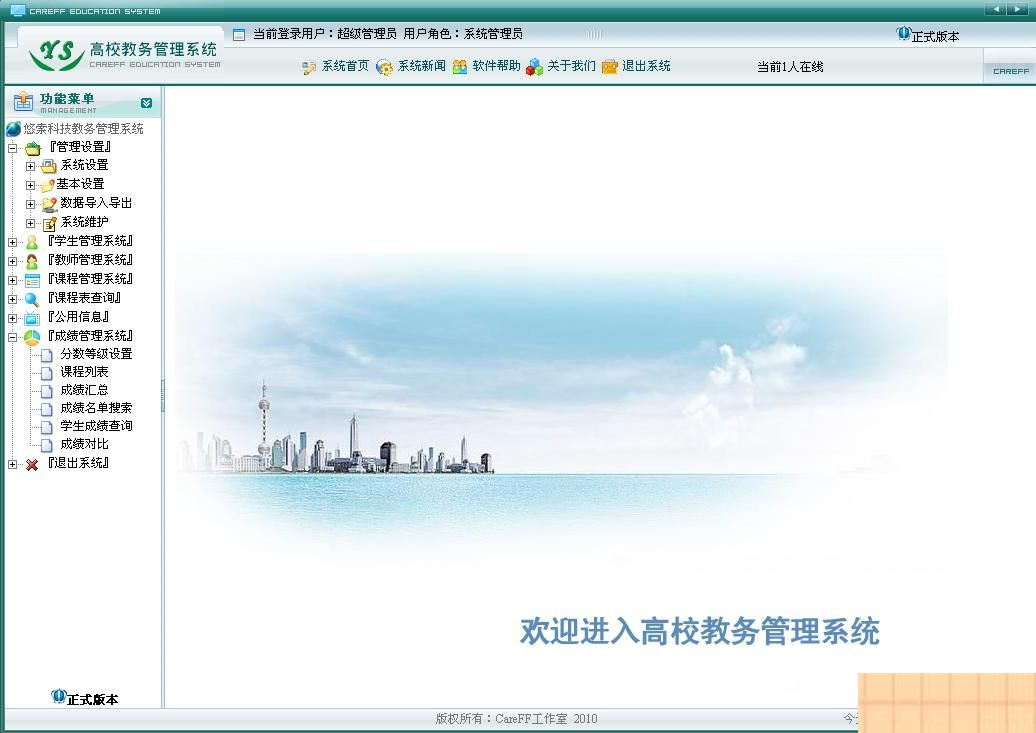Click the 课程表查询 magnifier icon
This screenshot has height=733, width=1036.
[x=31, y=298]
